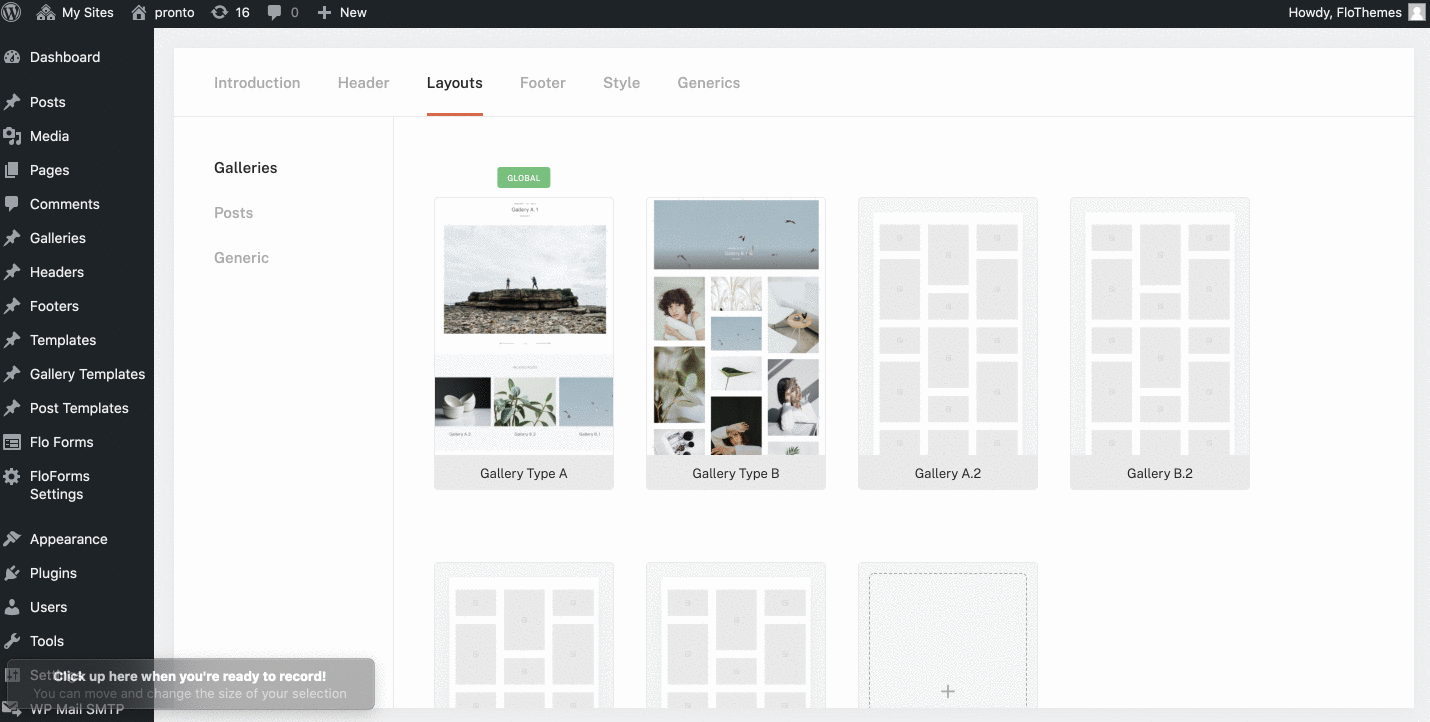
Task: Click the Templates pin icon
Action: 12,340
